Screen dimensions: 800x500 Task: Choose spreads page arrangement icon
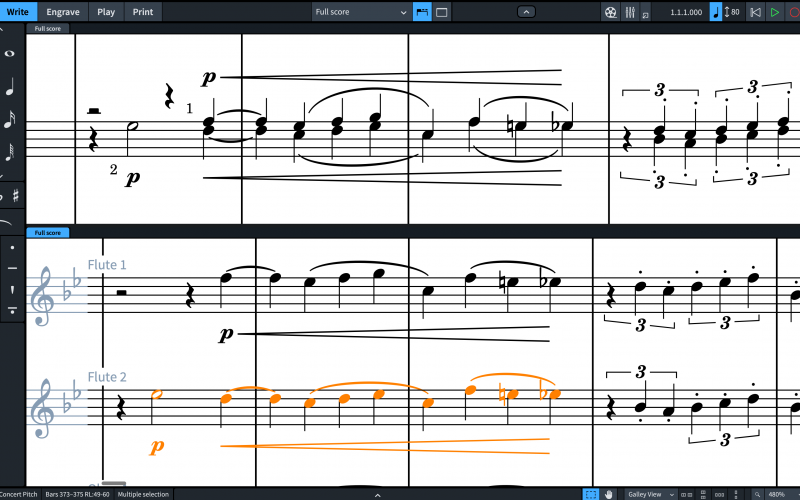coord(687,494)
